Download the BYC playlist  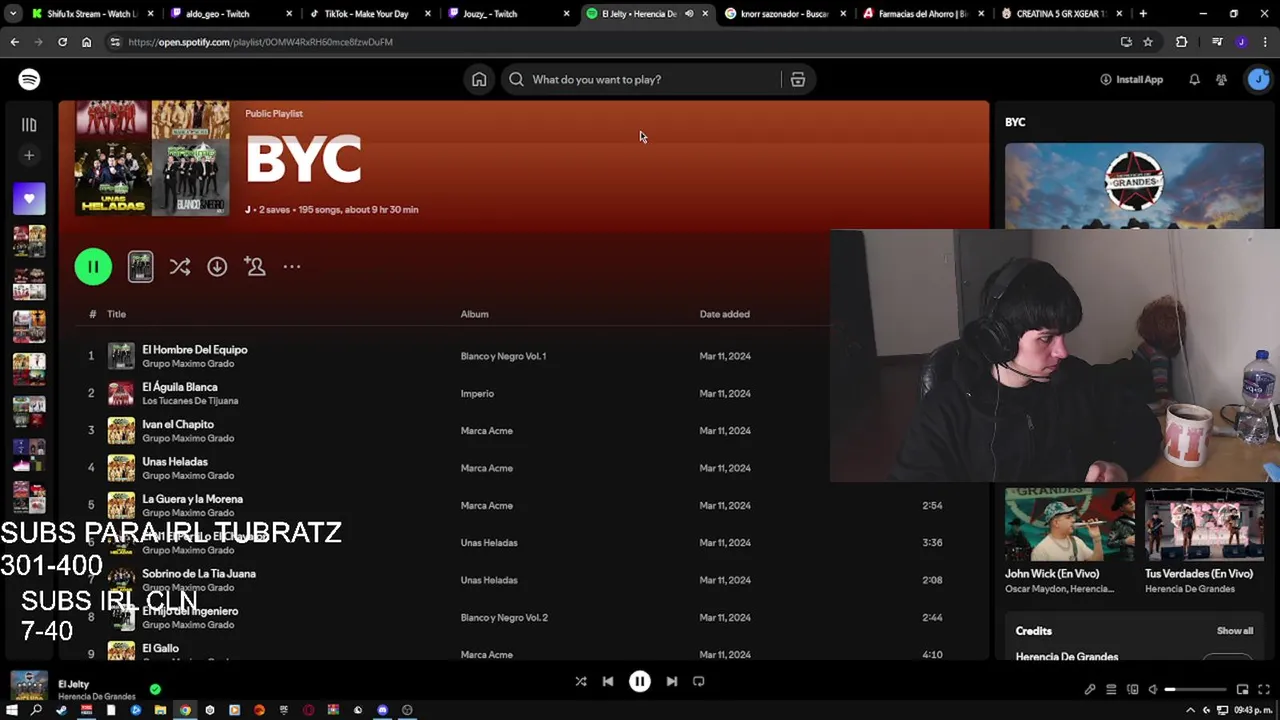click(217, 267)
